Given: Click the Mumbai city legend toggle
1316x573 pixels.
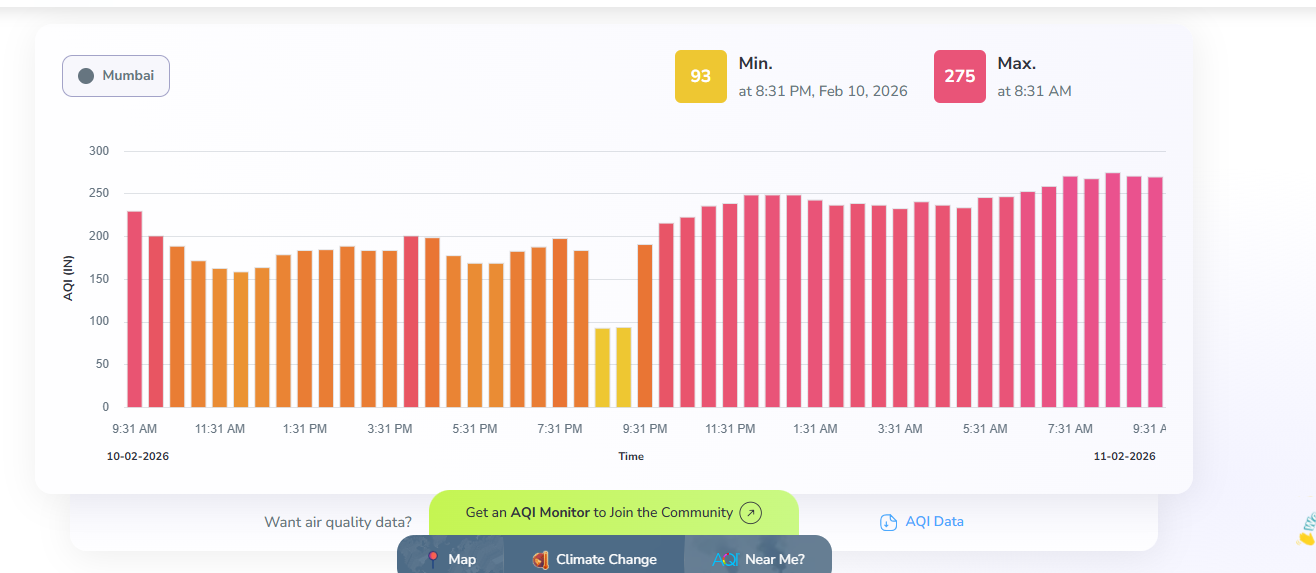Looking at the screenshot, I should tap(116, 76).
